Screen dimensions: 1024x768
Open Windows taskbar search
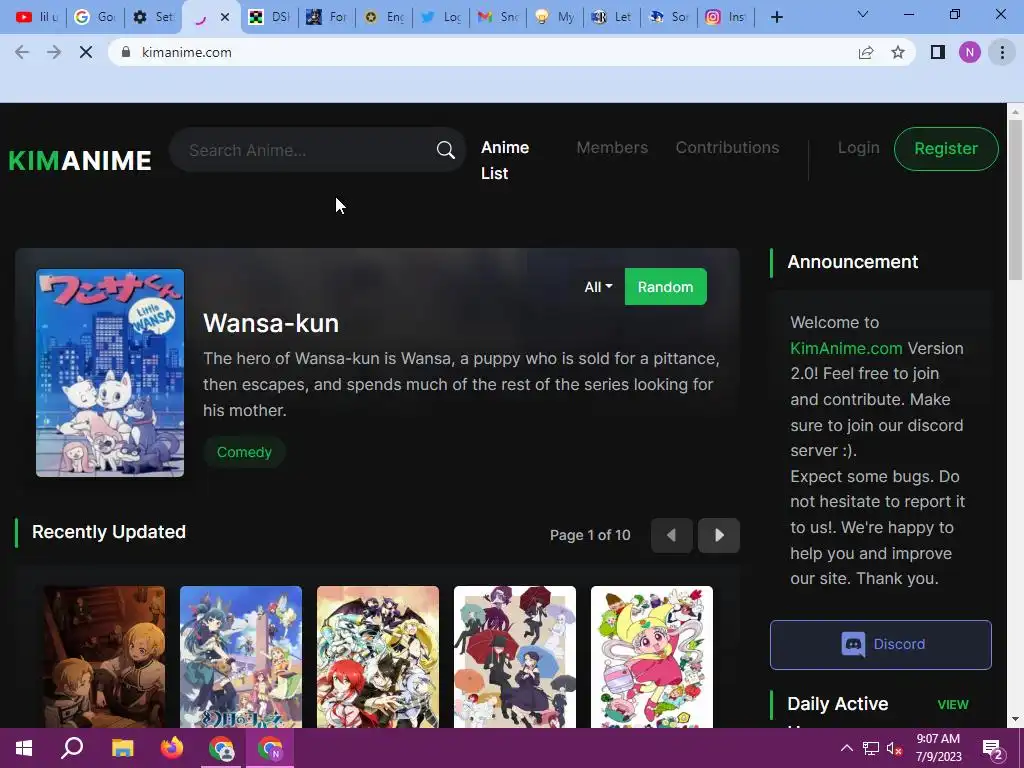(x=72, y=748)
